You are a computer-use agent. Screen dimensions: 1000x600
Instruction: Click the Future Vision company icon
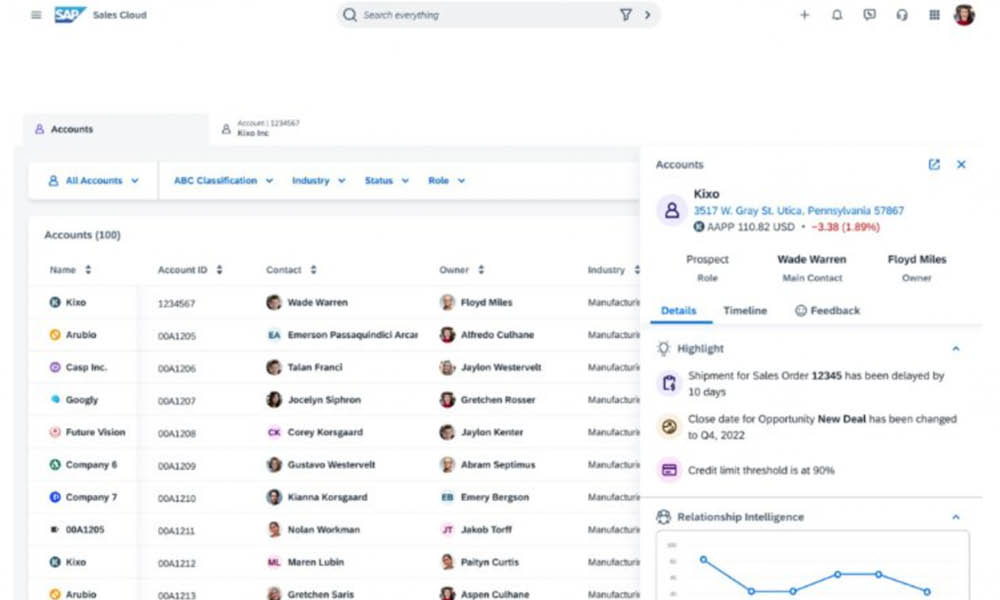tap(55, 432)
